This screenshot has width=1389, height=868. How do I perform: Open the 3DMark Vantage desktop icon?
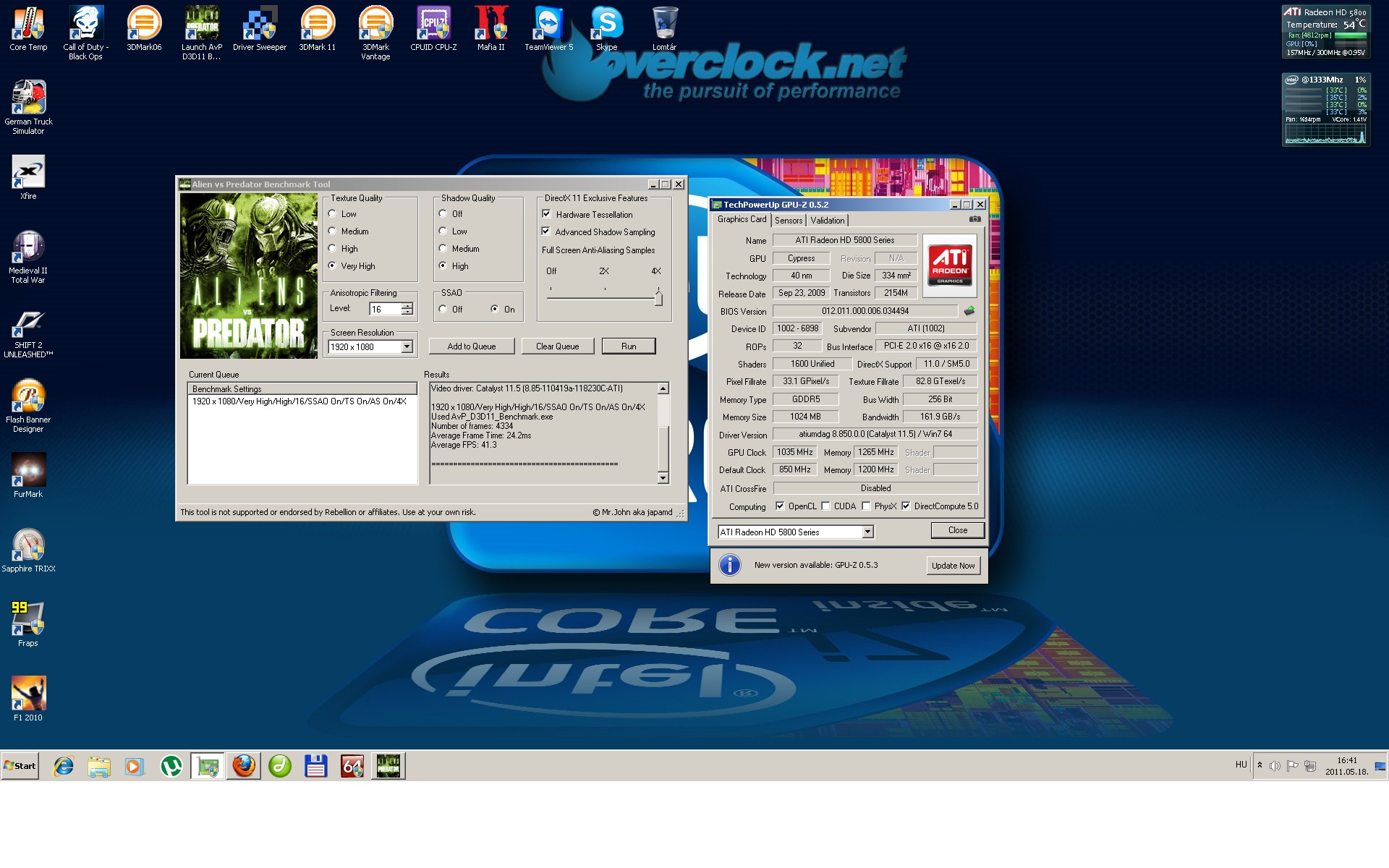pos(375,33)
